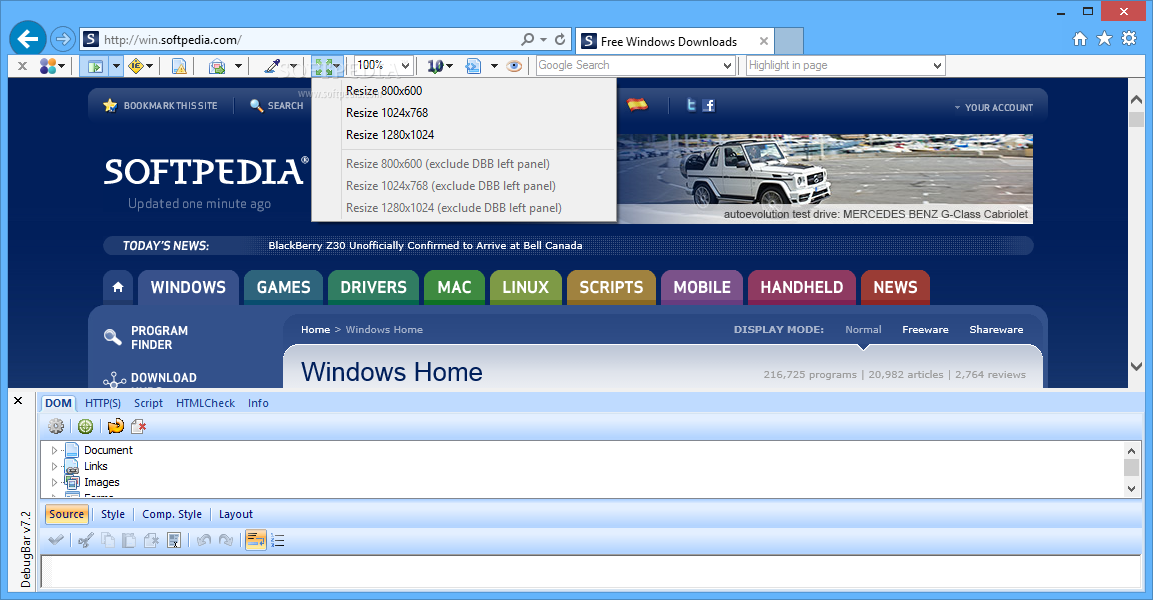Toggle the Source view button

pos(67,514)
